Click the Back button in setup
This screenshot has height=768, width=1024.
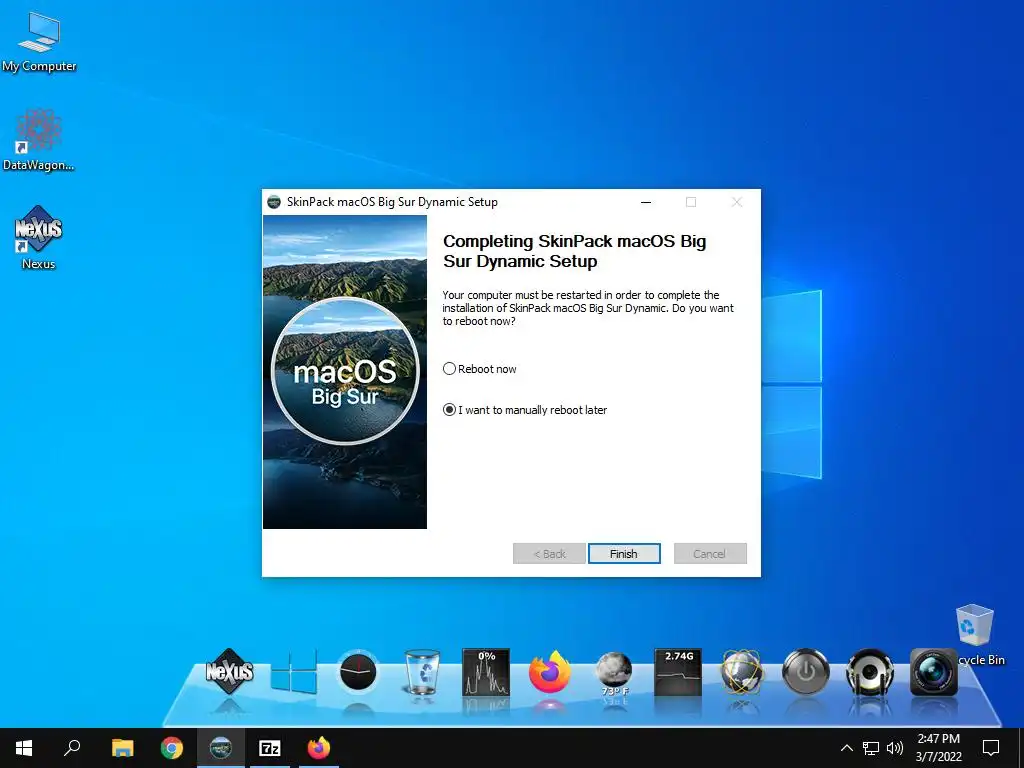click(549, 554)
